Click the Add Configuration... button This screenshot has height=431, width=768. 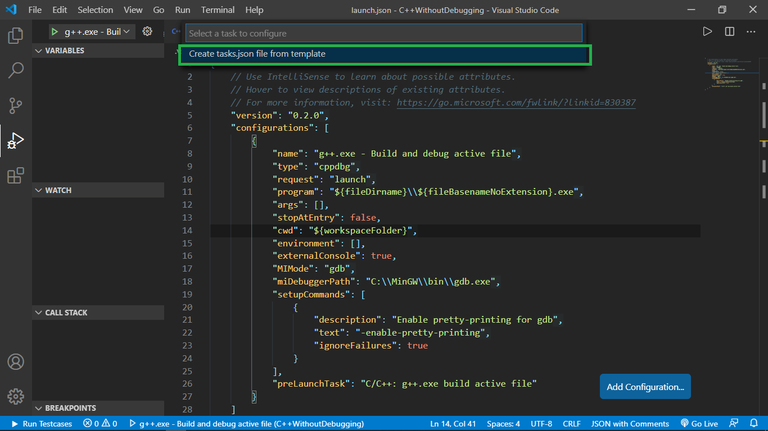[x=645, y=386]
